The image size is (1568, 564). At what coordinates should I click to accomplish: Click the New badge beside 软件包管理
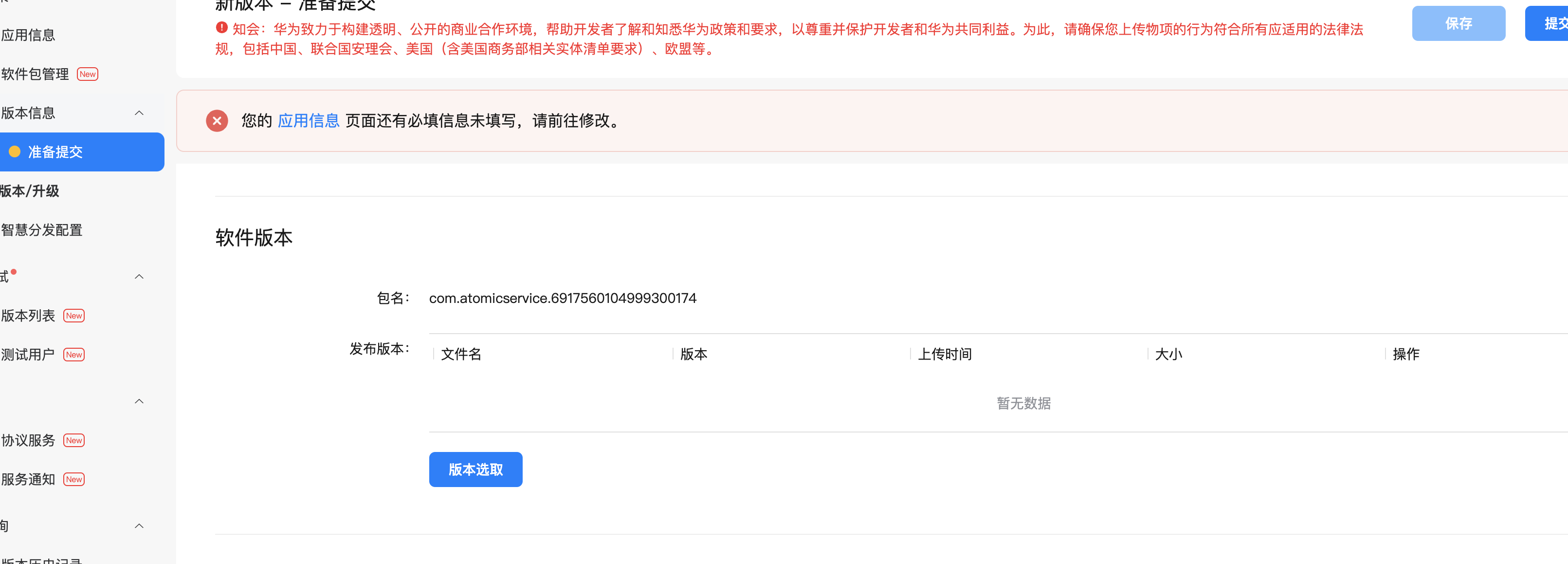88,75
